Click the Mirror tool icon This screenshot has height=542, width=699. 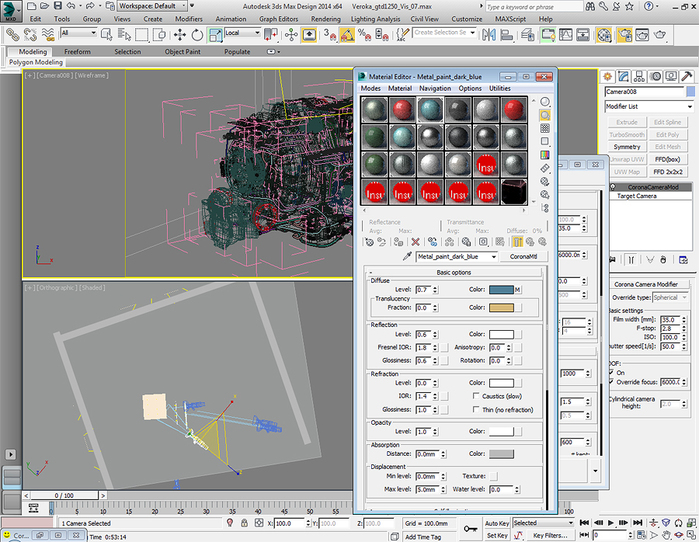pos(489,35)
